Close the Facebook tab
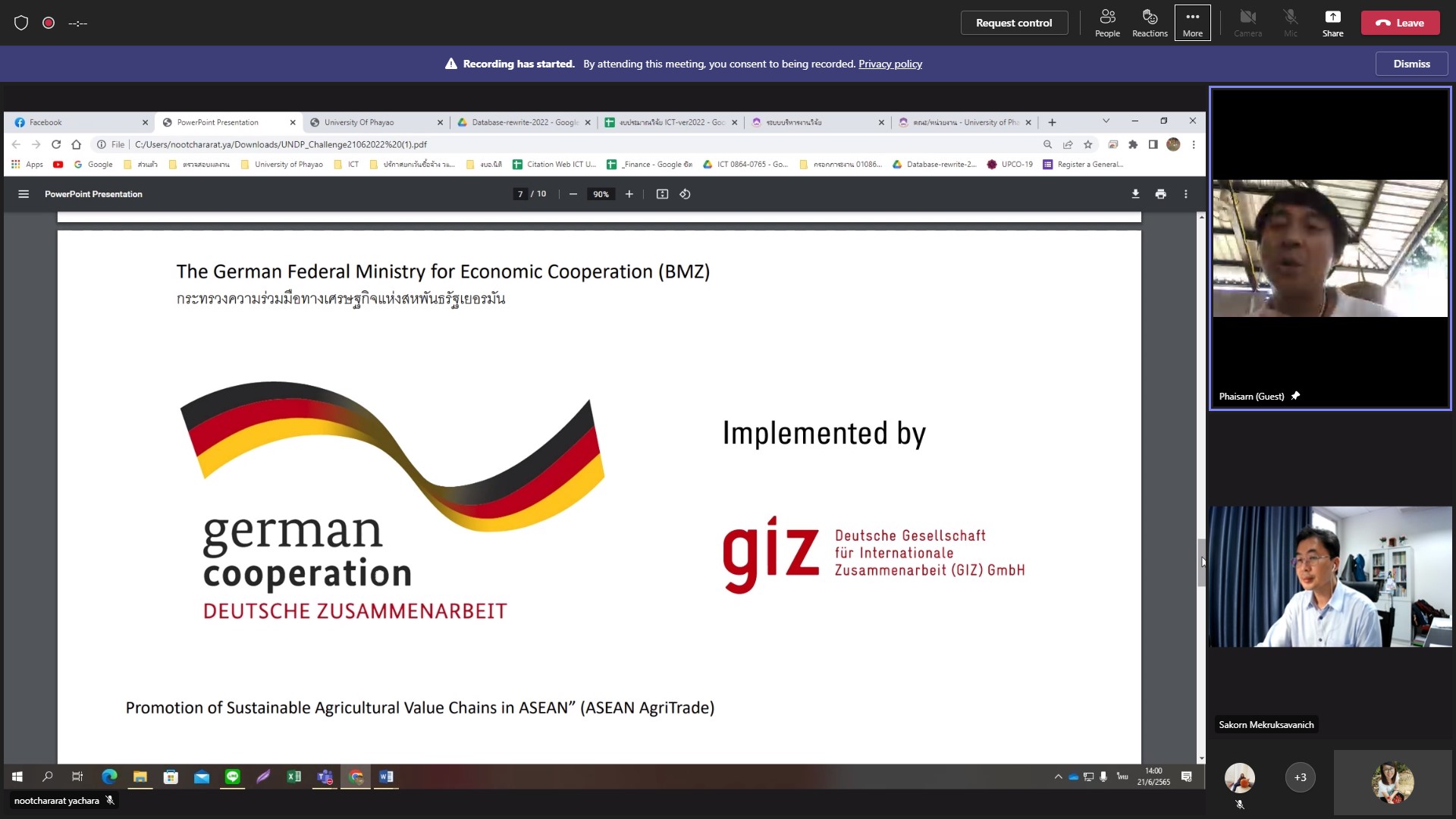Image resolution: width=1456 pixels, height=819 pixels. (x=145, y=122)
